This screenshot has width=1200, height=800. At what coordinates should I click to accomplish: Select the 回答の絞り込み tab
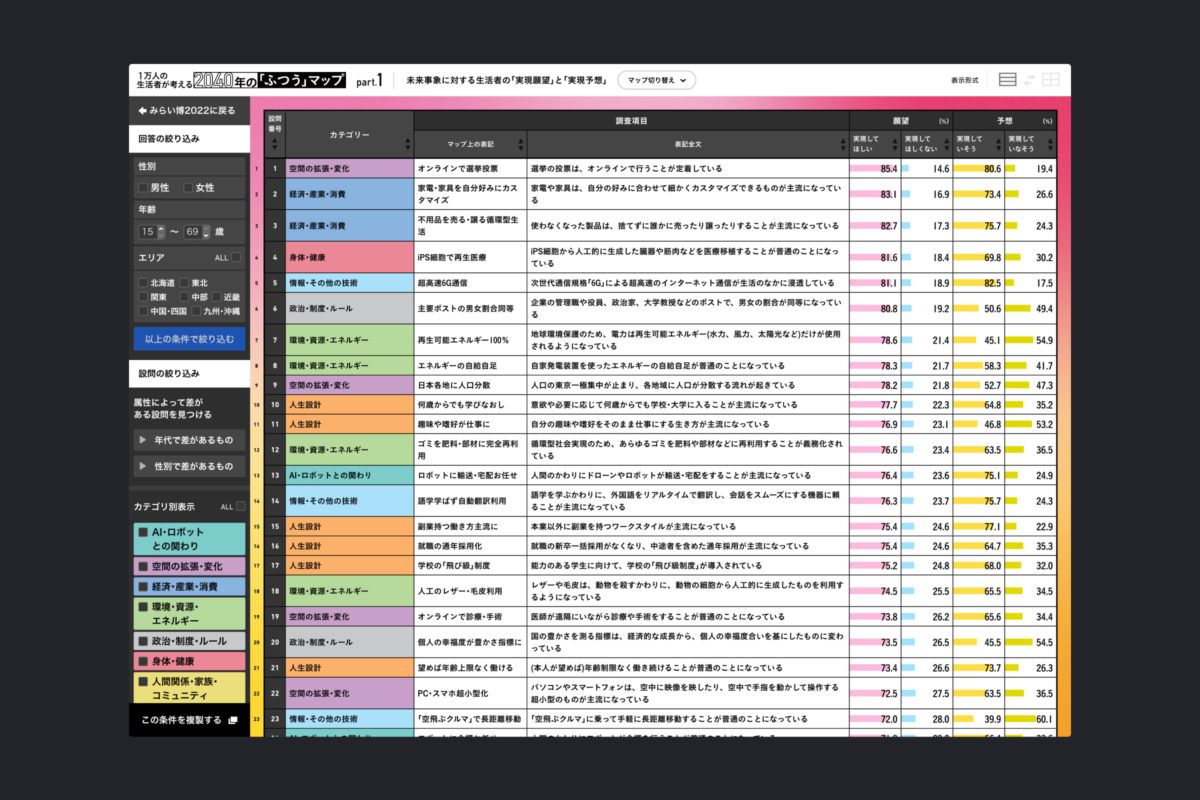click(x=189, y=138)
